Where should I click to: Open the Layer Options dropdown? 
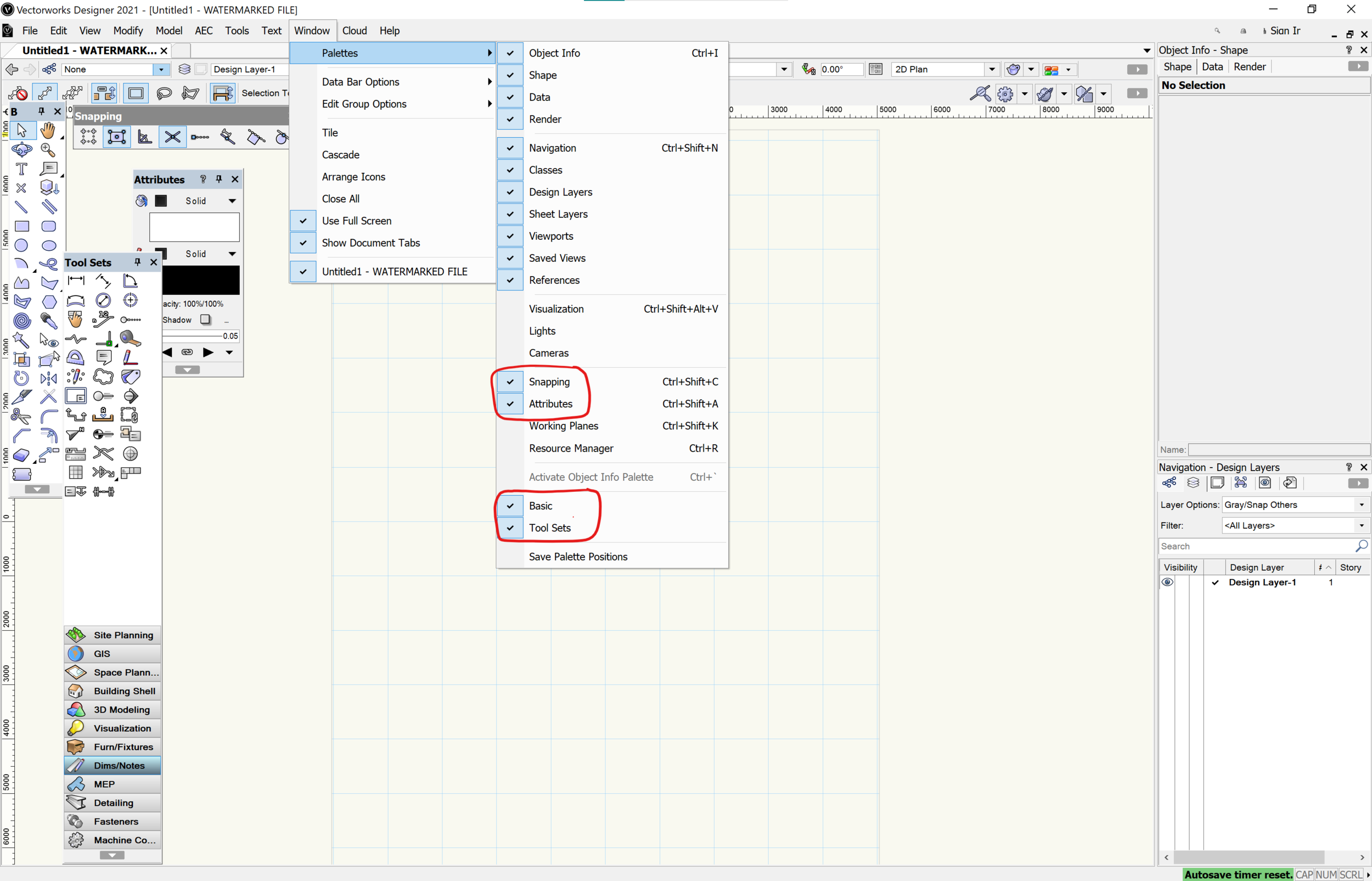pos(1295,505)
